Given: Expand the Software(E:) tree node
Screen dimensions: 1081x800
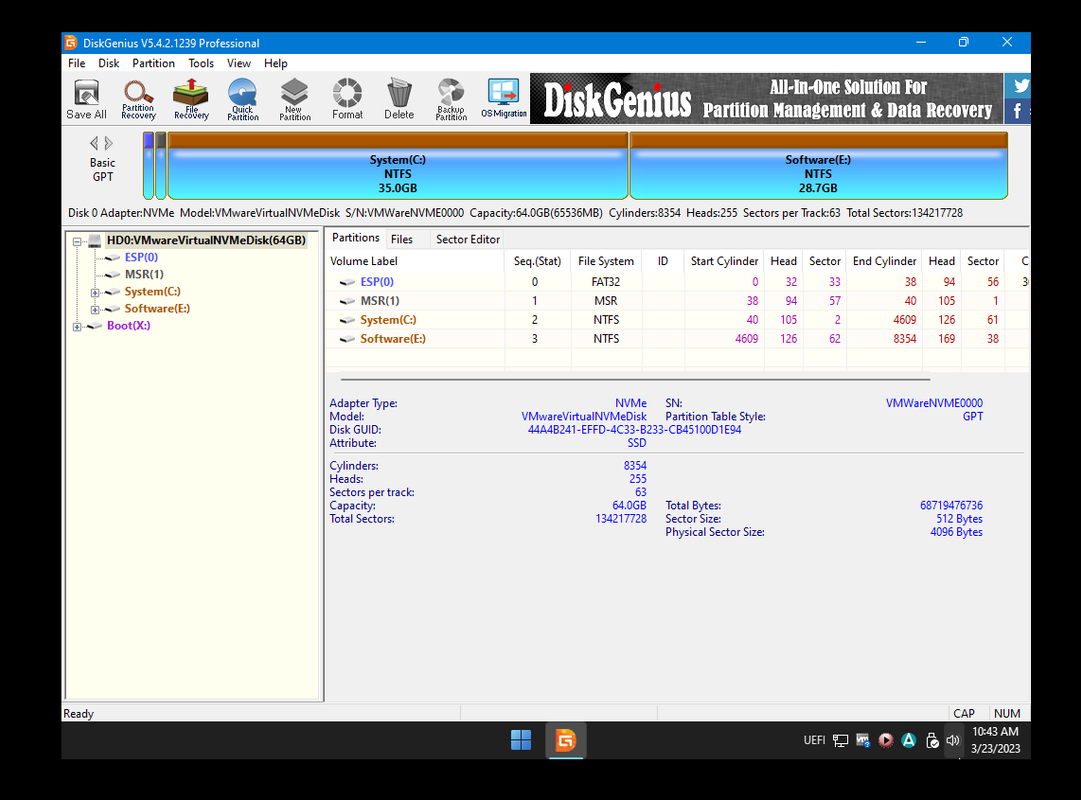Looking at the screenshot, I should (x=95, y=310).
